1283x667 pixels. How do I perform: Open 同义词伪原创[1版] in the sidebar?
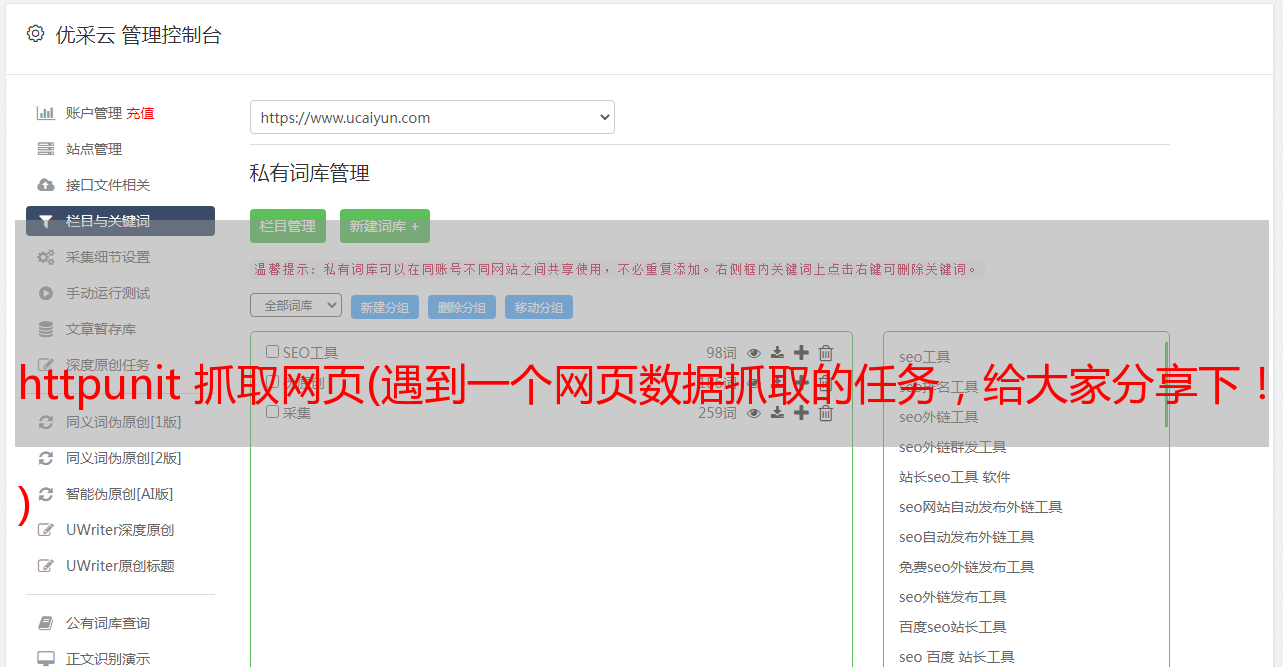123,422
